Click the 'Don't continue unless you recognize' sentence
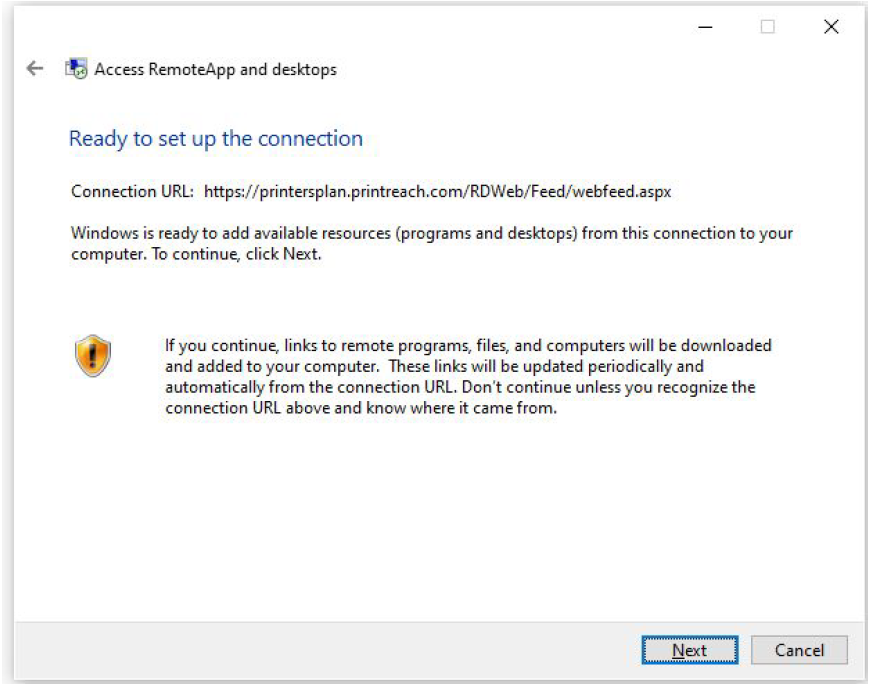This screenshot has width=870, height=684. pyautogui.click(x=609, y=387)
